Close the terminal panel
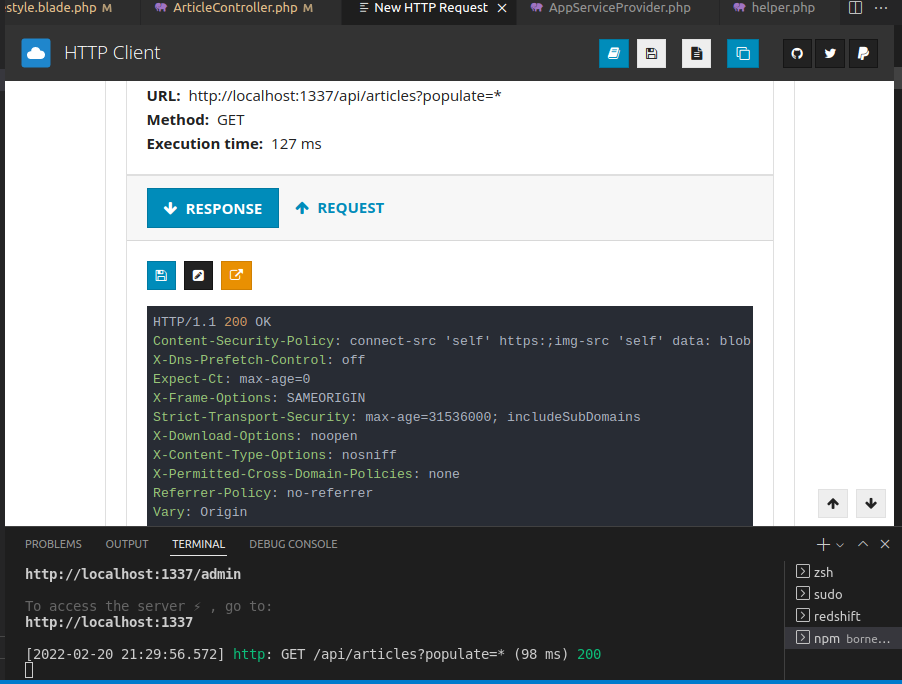The image size is (902, 684). click(885, 544)
